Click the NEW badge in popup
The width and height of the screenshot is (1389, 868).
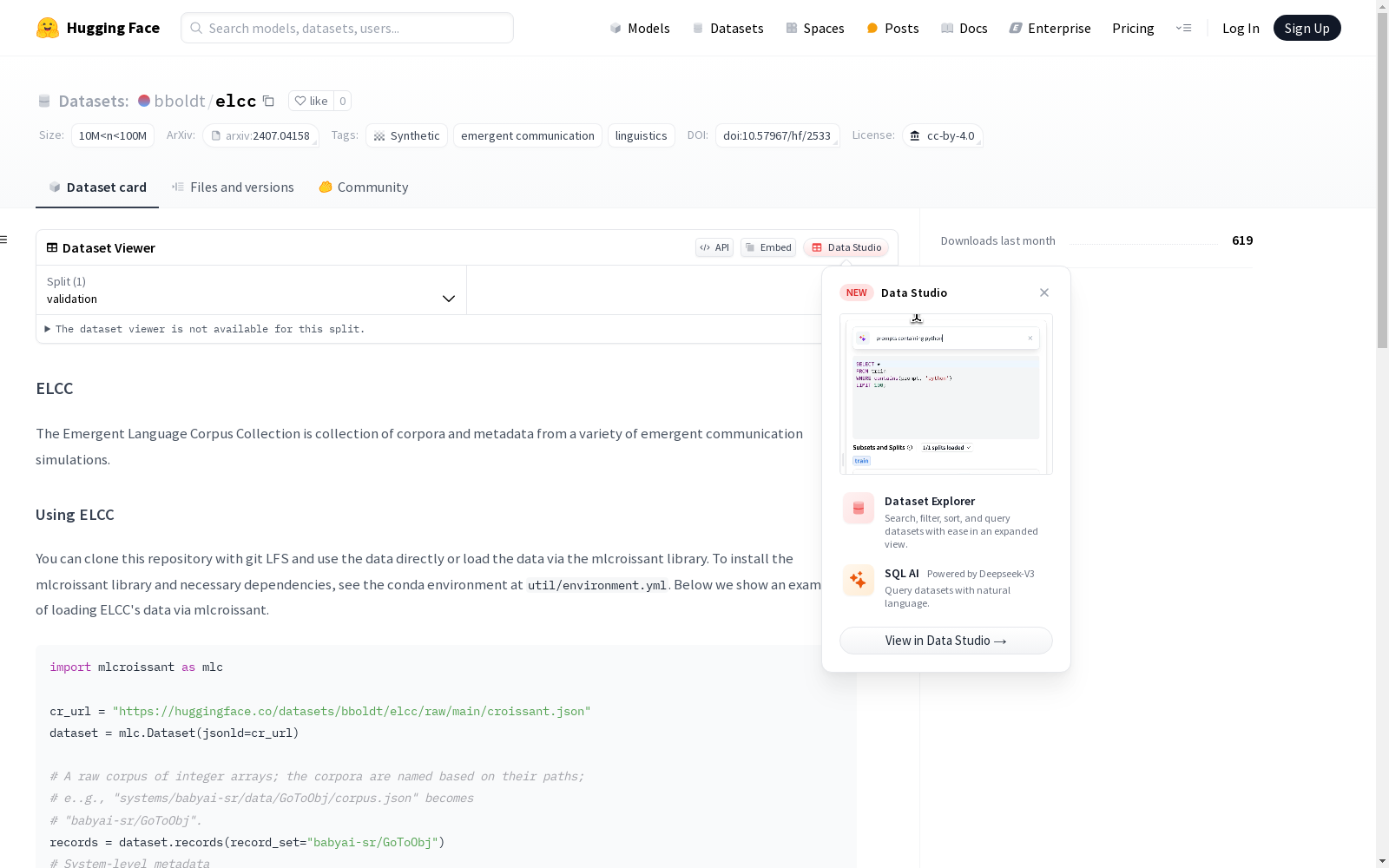click(x=857, y=293)
